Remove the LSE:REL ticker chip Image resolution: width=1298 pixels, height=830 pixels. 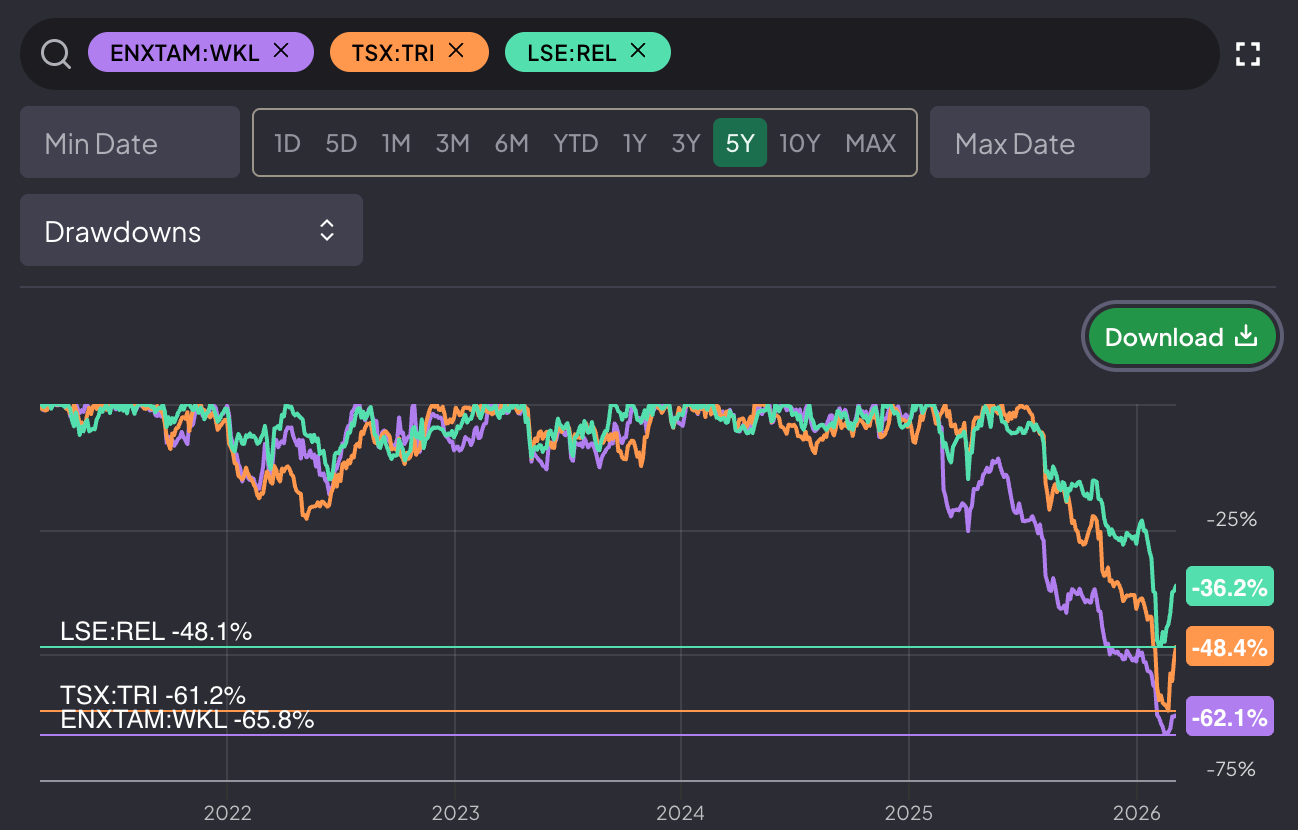tap(638, 51)
